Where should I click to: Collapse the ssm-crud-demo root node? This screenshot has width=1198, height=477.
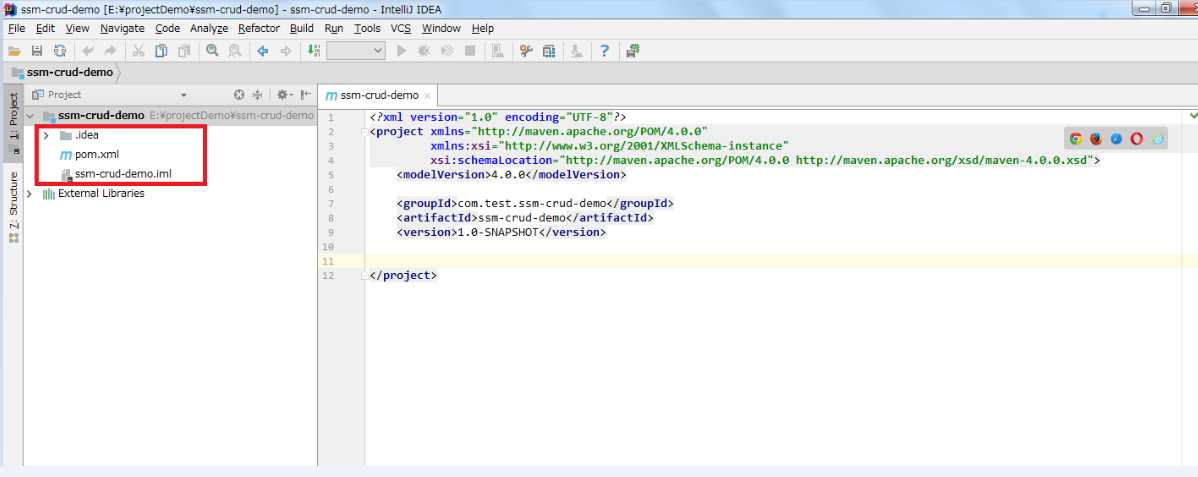click(31, 115)
